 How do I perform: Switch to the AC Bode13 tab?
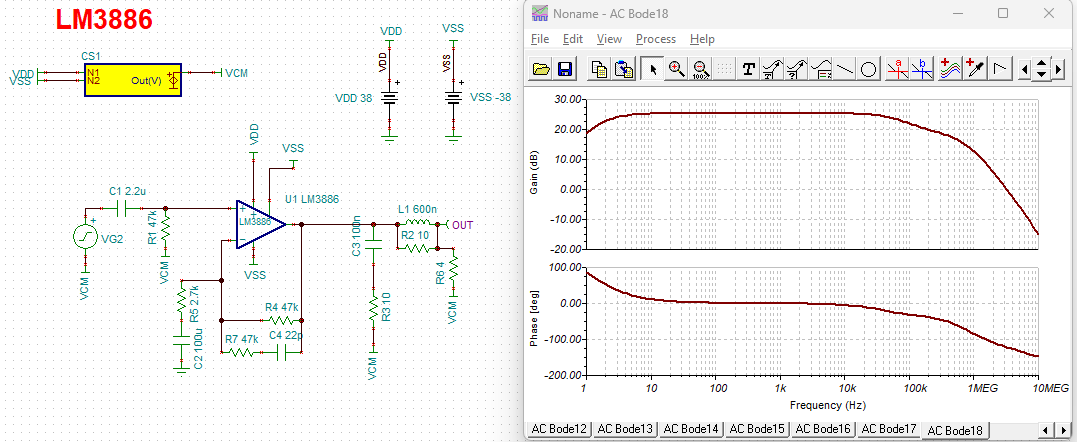pos(624,429)
